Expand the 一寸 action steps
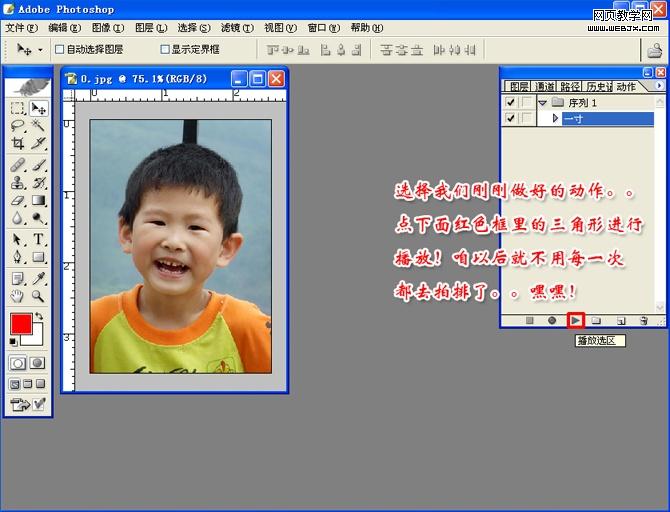The height and width of the screenshot is (512, 670). [555, 118]
